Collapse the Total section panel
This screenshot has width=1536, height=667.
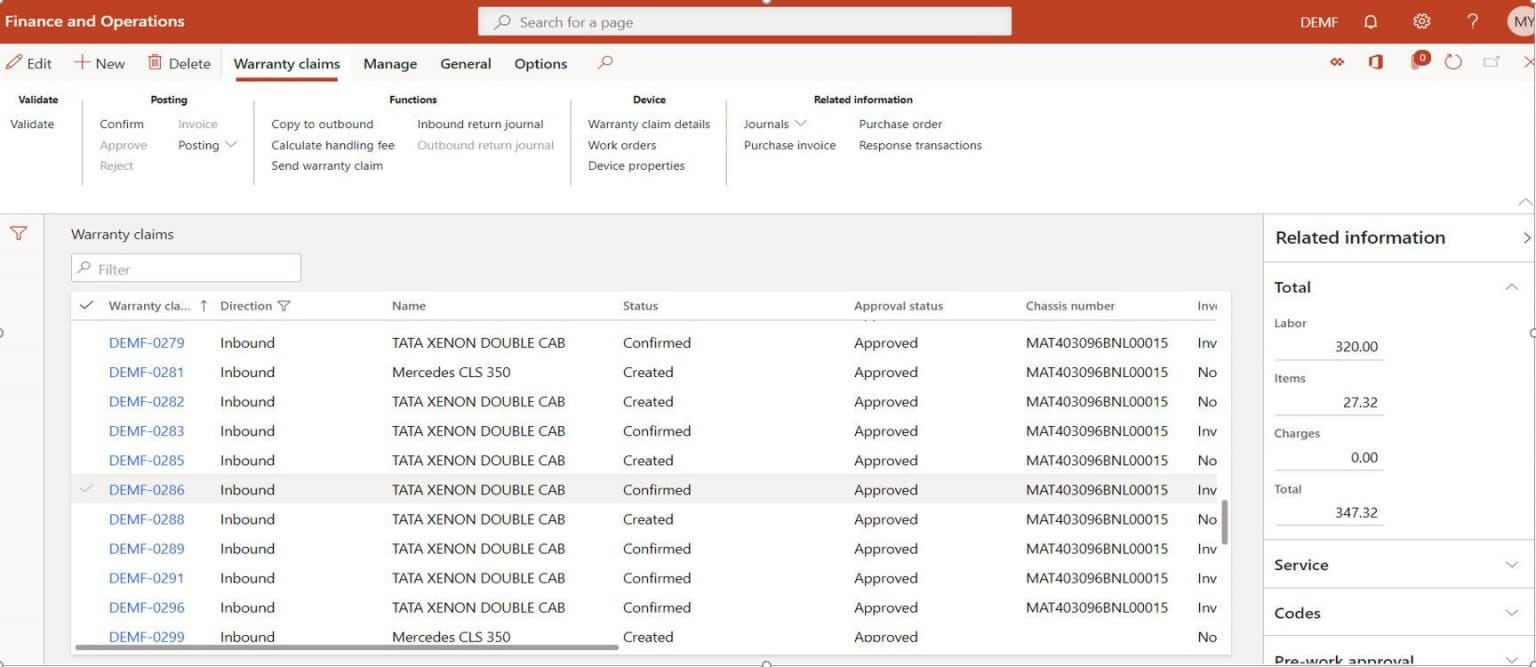[1509, 287]
